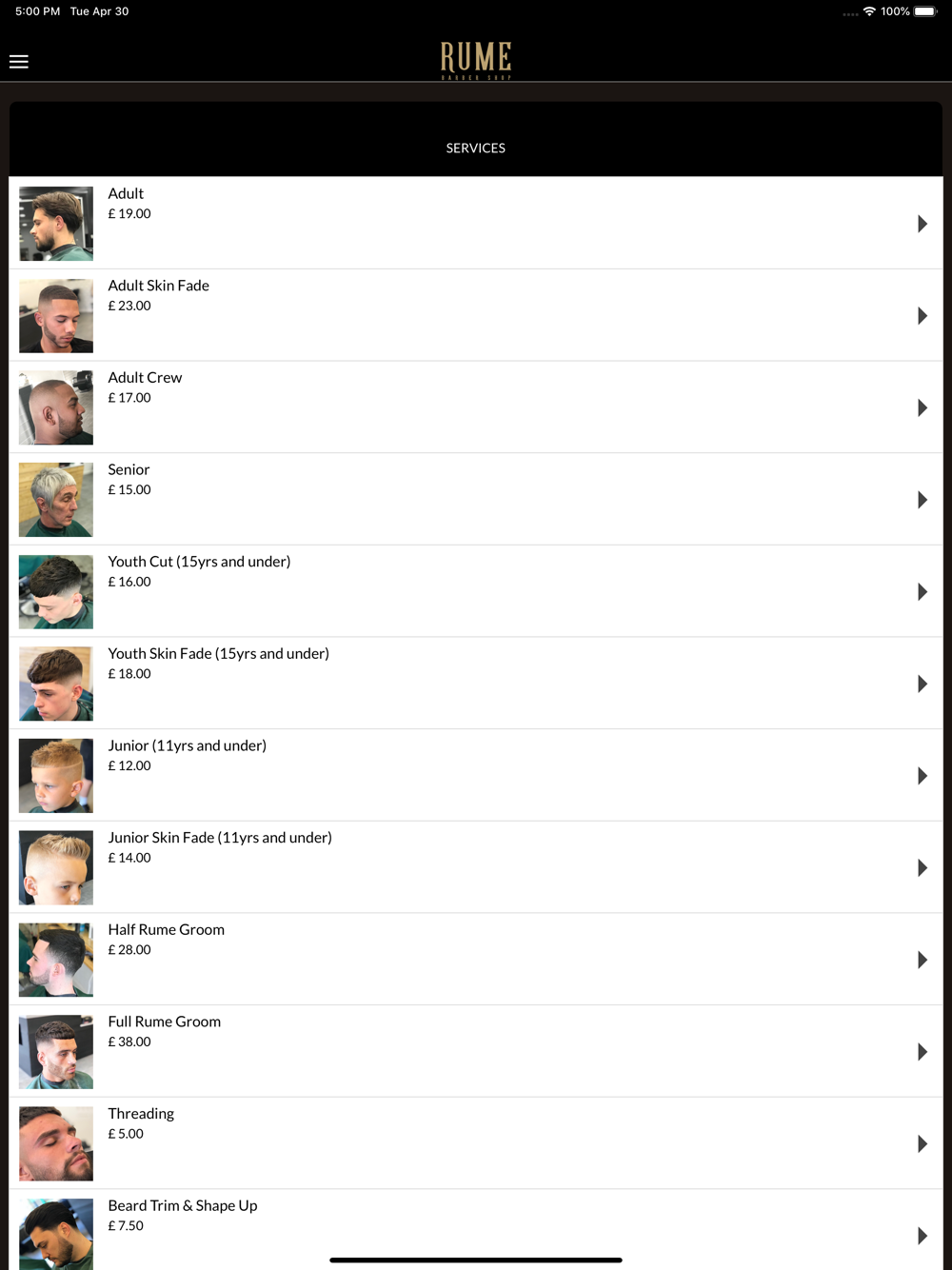Open the Beard Trim & Shape Up service
This screenshot has width=952, height=1270.
pyautogui.click(x=476, y=1229)
